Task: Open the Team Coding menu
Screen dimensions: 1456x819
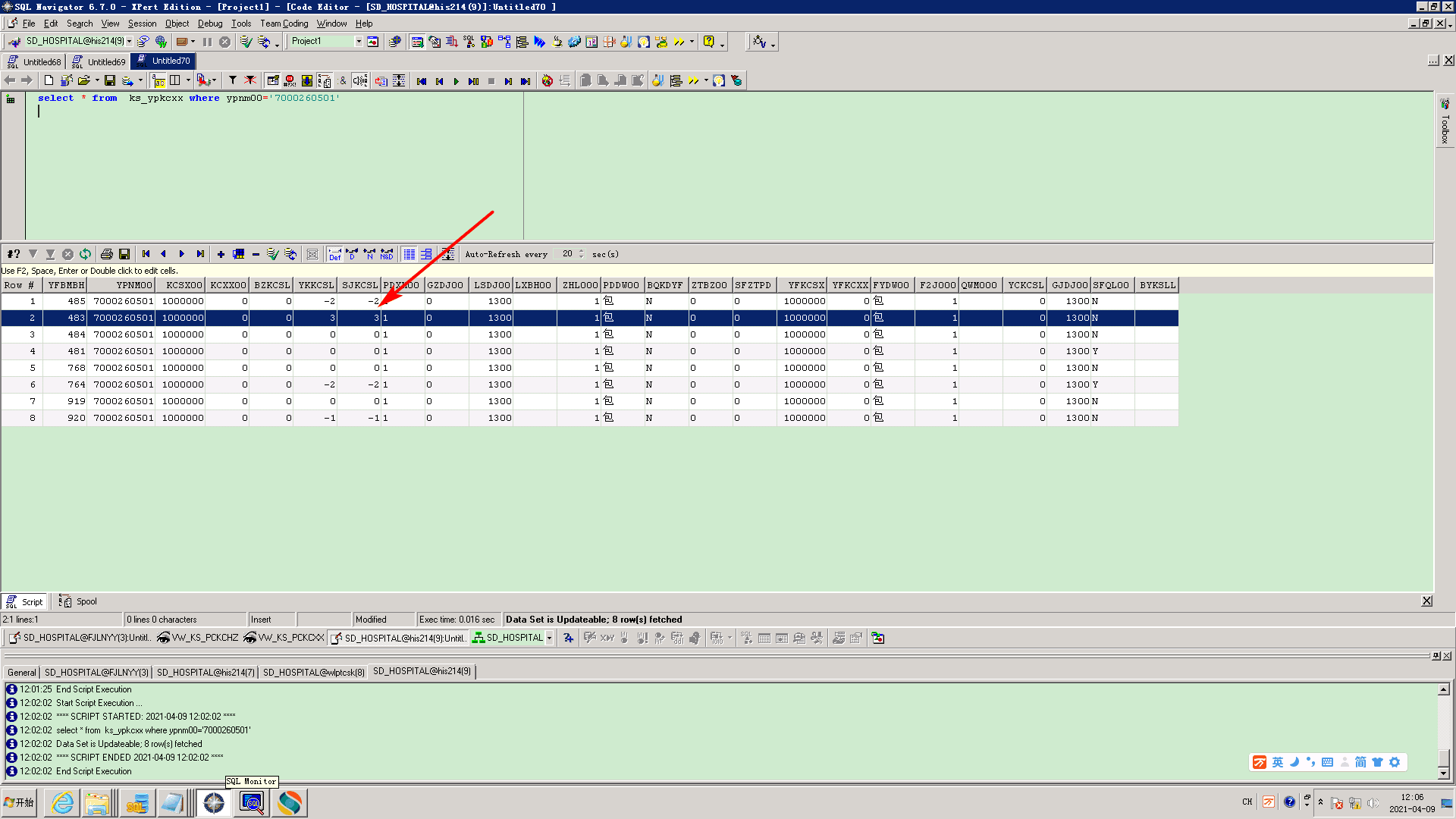Action: (284, 24)
